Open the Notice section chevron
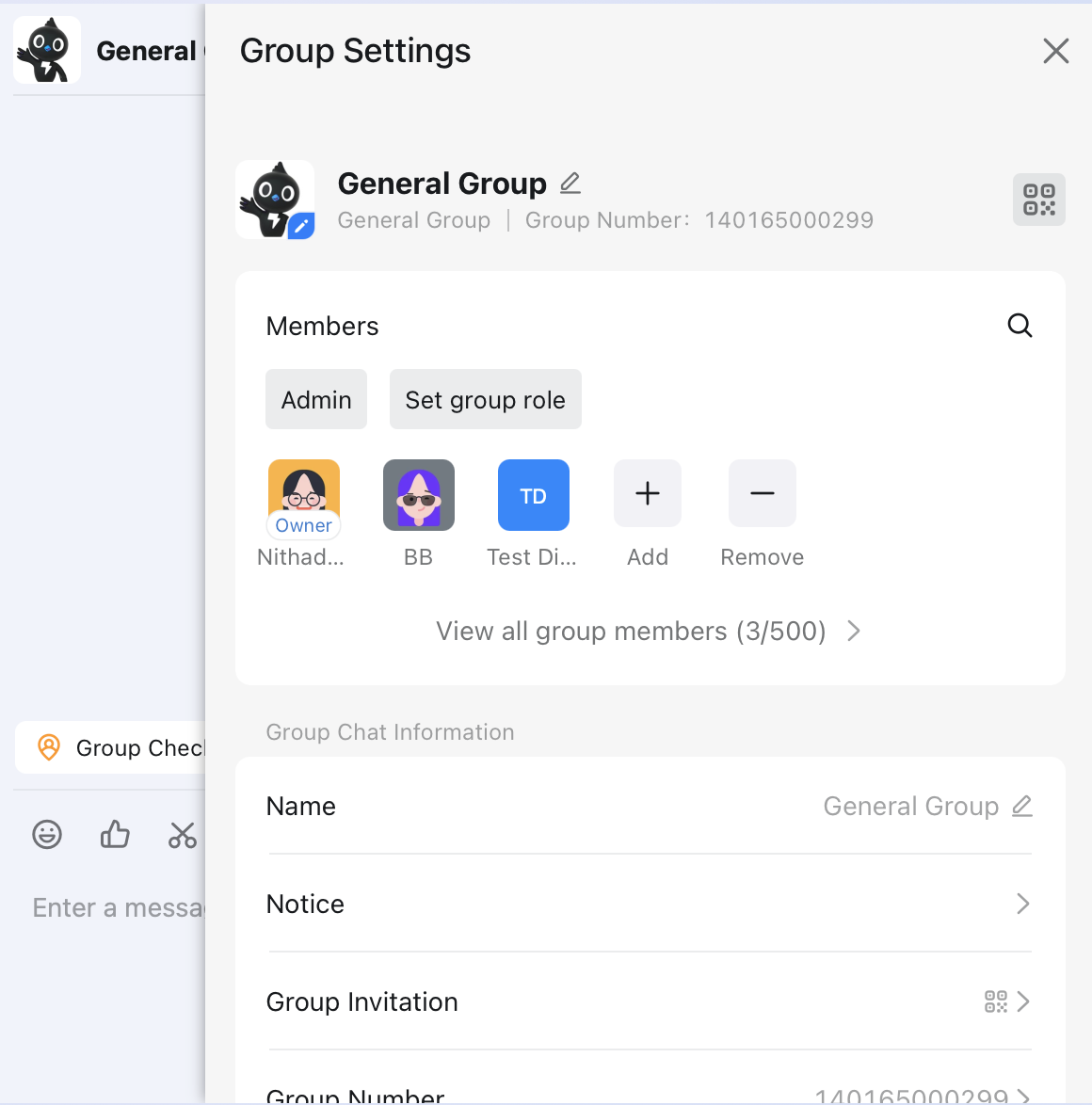 (x=1022, y=904)
